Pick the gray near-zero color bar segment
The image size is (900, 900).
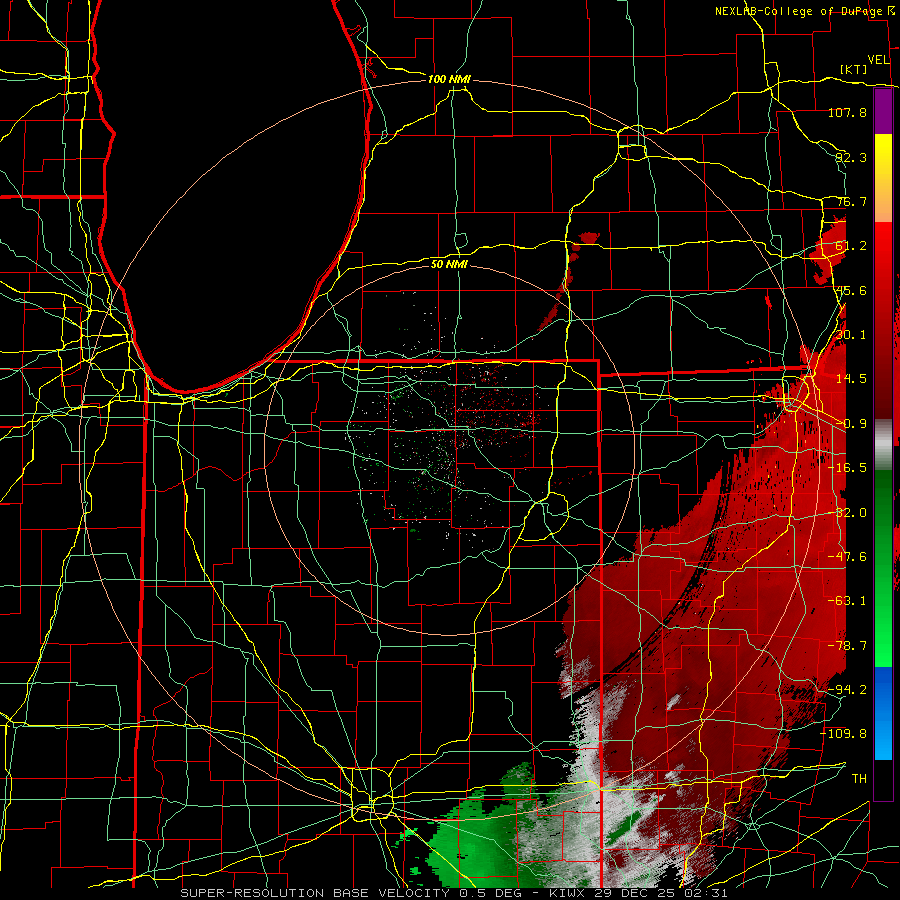click(883, 445)
